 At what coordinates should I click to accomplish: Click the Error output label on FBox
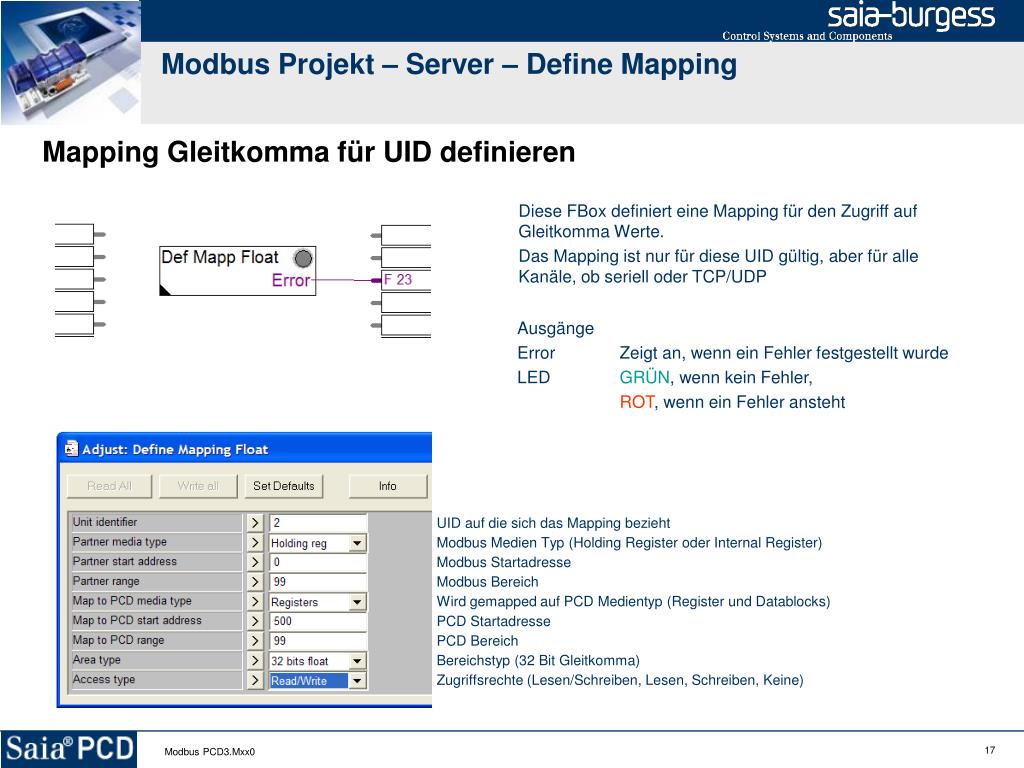291,280
